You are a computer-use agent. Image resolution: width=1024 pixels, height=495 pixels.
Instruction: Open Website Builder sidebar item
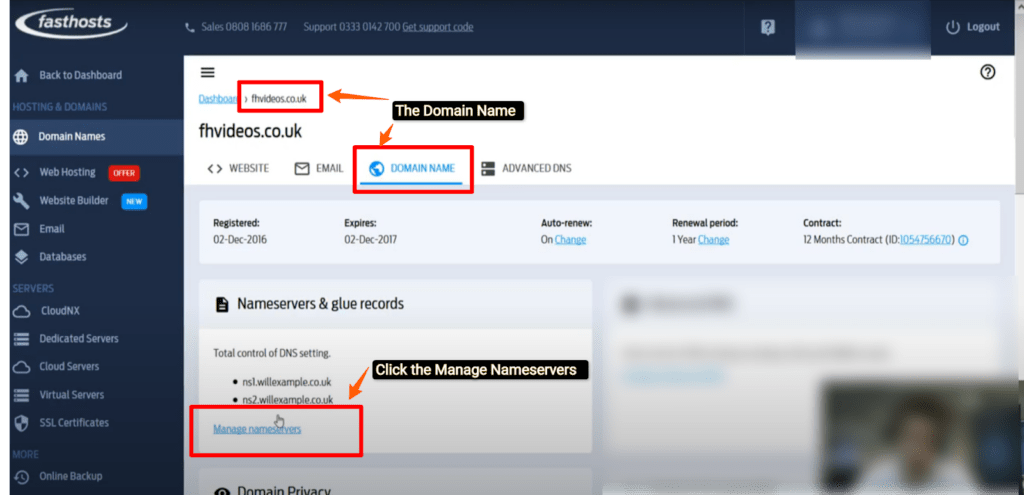click(x=74, y=200)
